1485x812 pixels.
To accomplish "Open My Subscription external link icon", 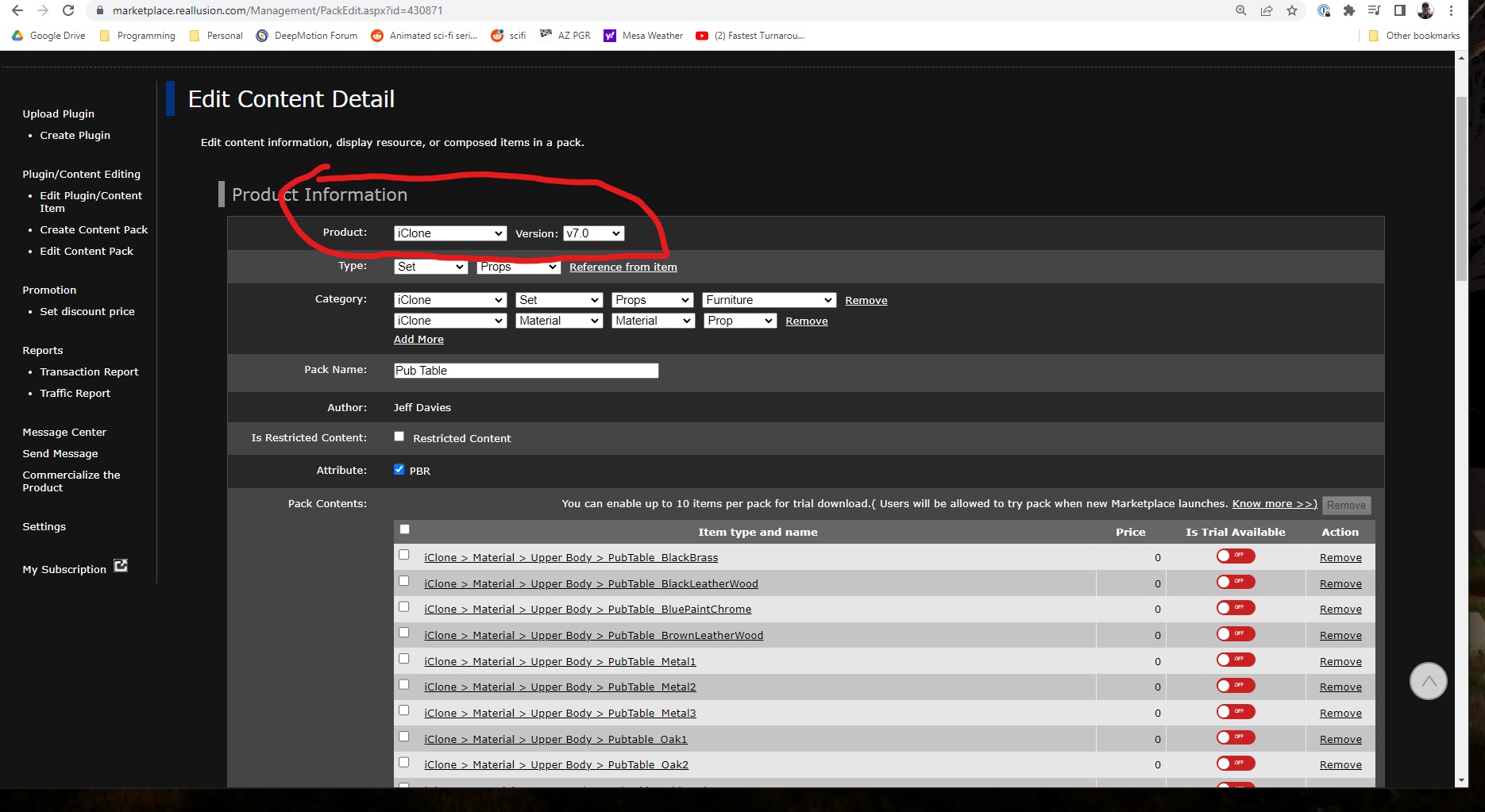I will pyautogui.click(x=121, y=566).
